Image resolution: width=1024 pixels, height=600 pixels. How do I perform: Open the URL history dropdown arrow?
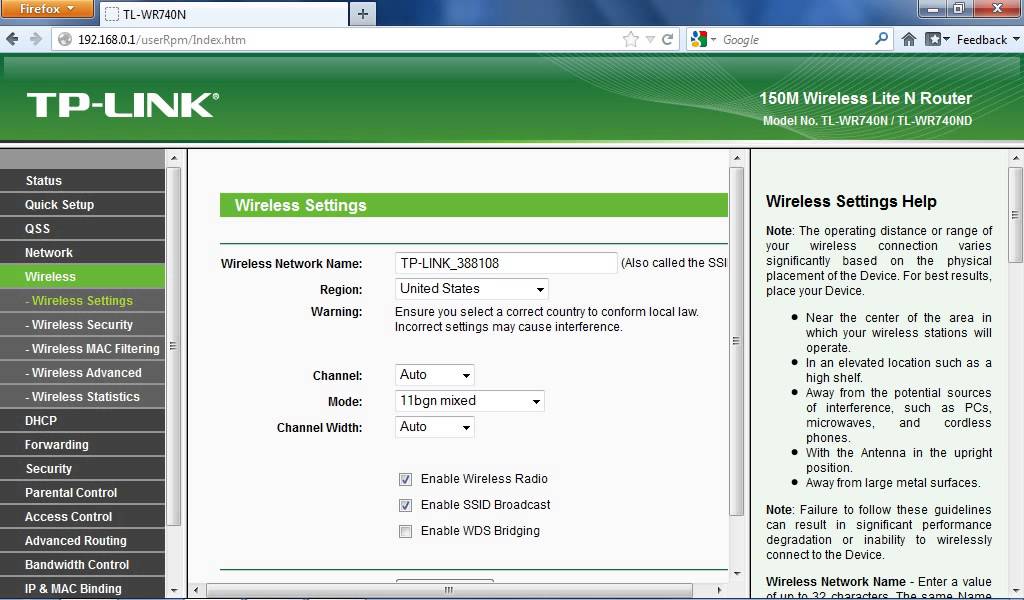pyautogui.click(x=650, y=39)
